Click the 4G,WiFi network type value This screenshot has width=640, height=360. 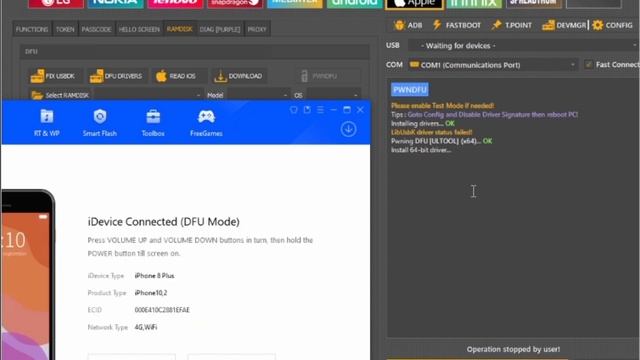(146, 327)
